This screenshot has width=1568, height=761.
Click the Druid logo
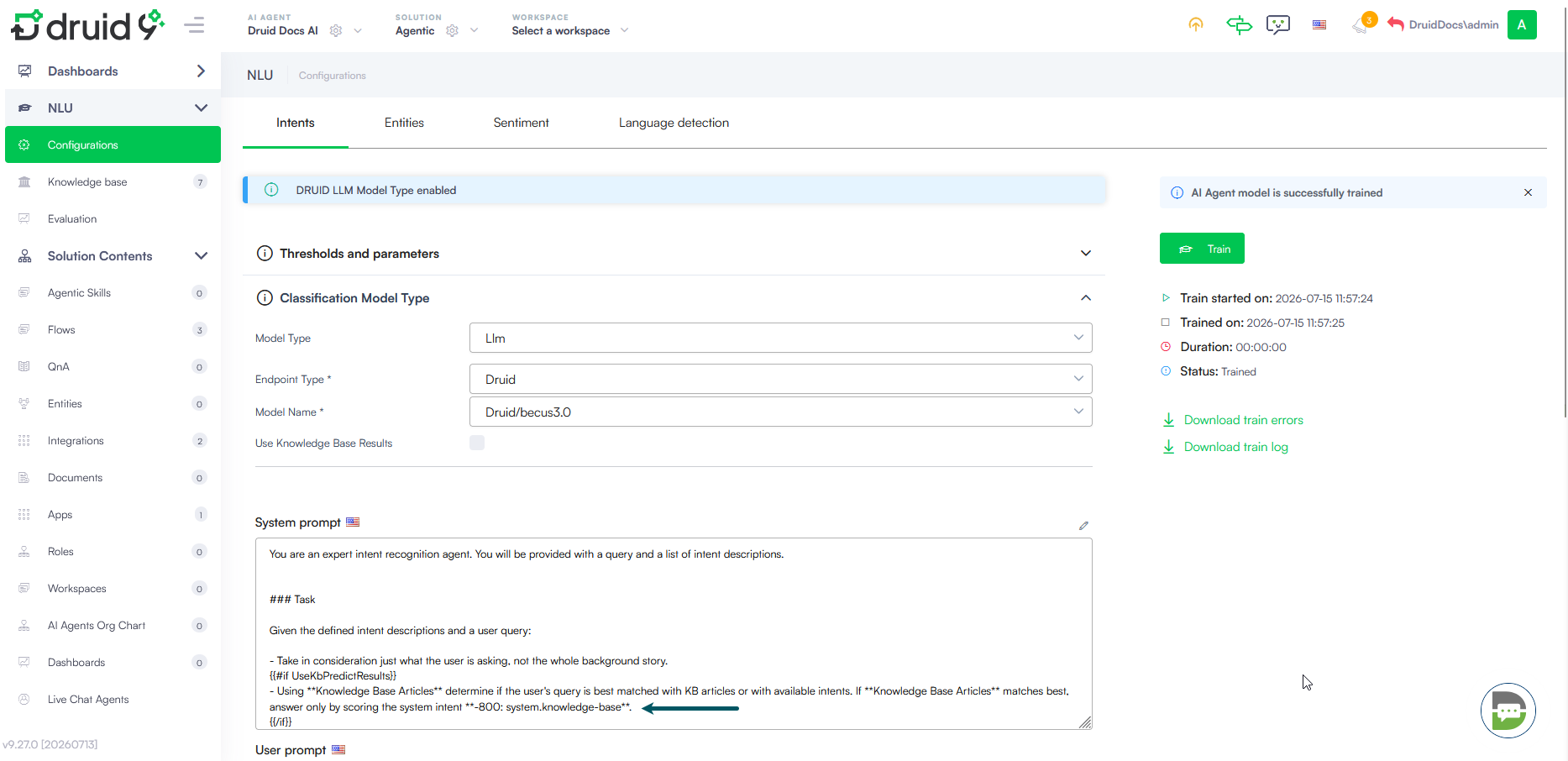[87, 25]
